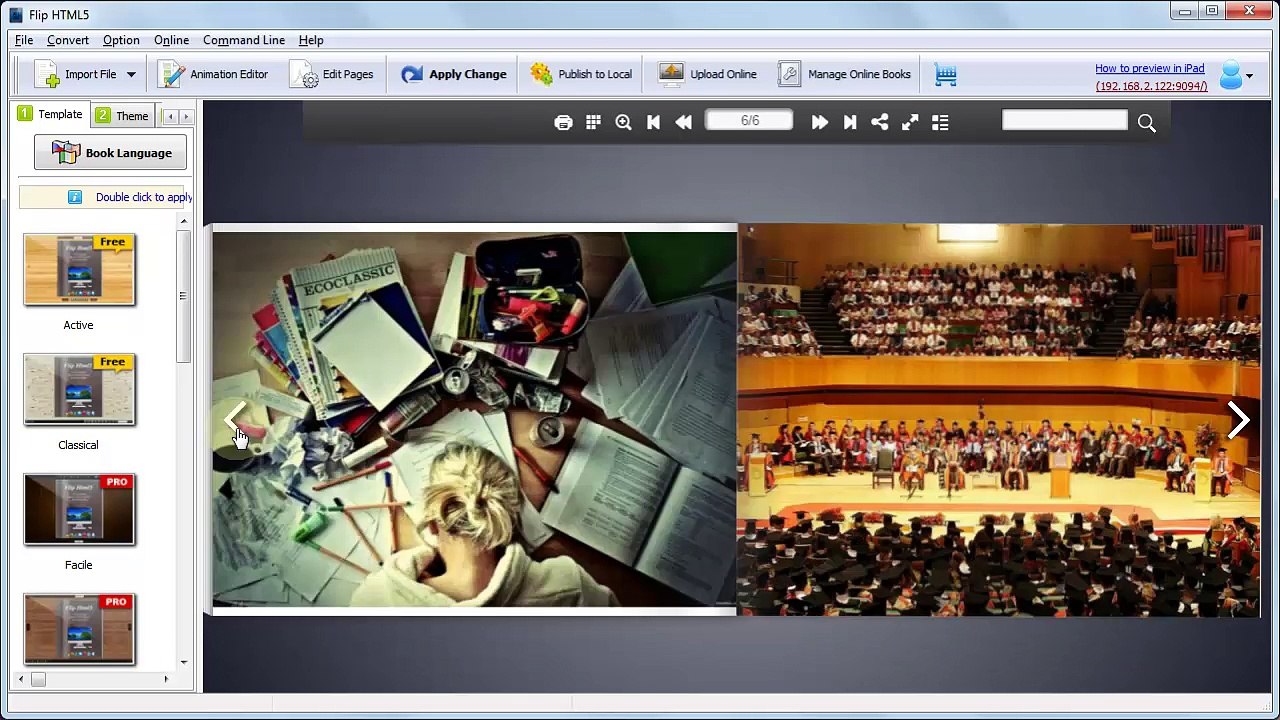The image size is (1280, 720).
Task: Switch to the Template tab
Action: tap(50, 115)
